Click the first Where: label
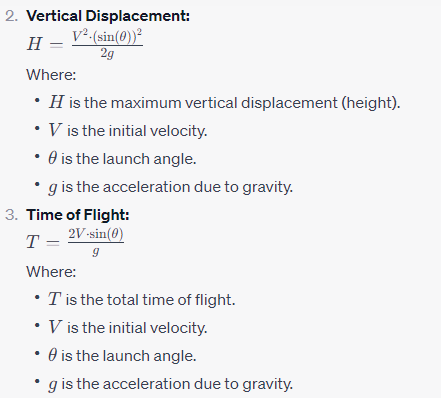The image size is (441, 398). 51,74
